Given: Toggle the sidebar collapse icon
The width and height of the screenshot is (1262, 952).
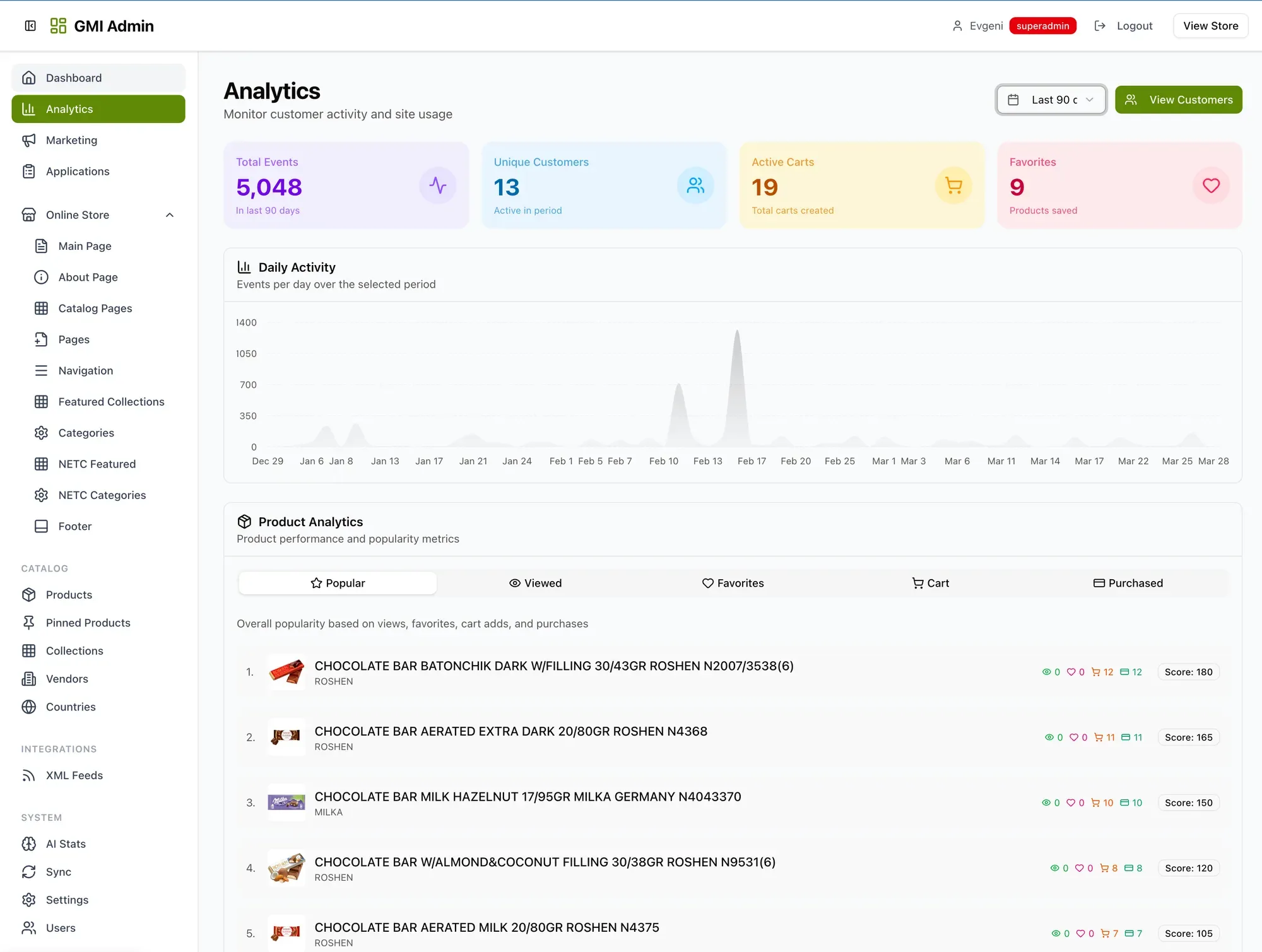Looking at the screenshot, I should (30, 26).
